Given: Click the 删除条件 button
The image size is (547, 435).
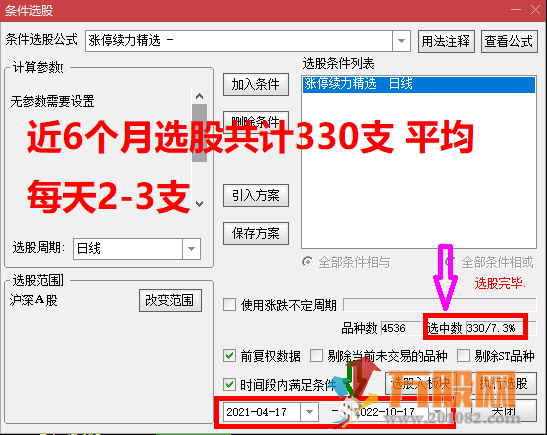Looking at the screenshot, I should pos(256,122).
